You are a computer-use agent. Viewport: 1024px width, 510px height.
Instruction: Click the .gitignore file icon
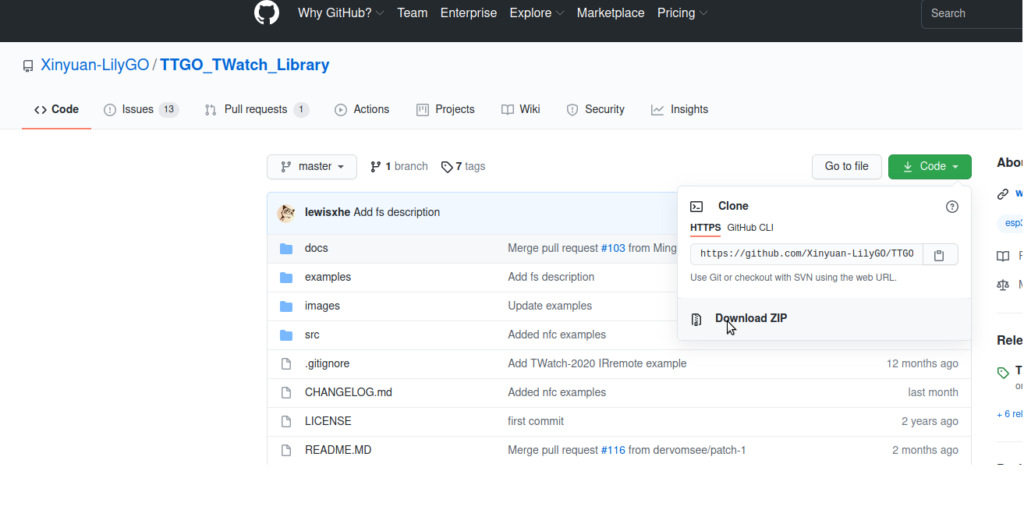(x=286, y=364)
